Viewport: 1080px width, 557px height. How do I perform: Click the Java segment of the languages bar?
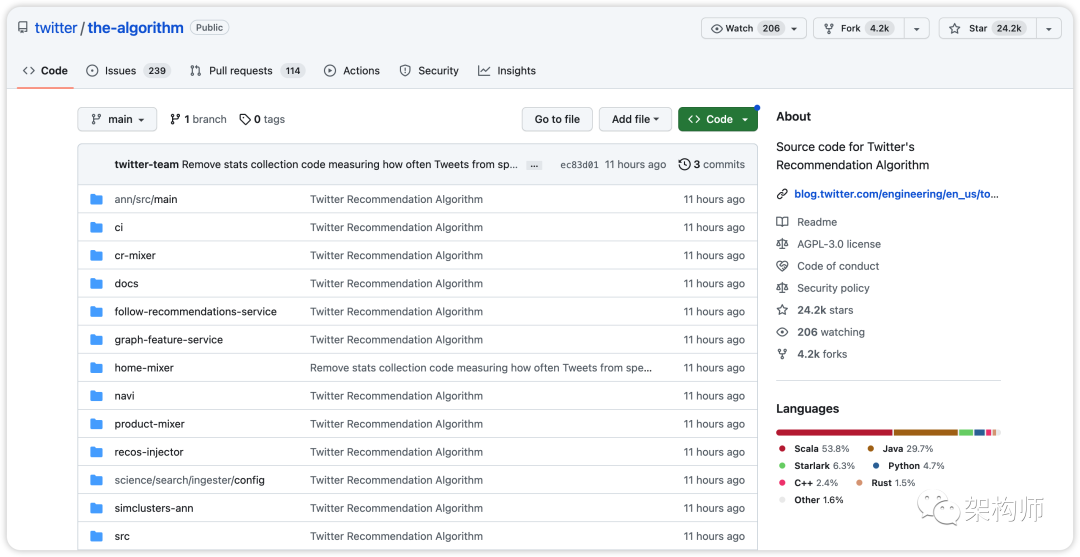click(x=926, y=432)
